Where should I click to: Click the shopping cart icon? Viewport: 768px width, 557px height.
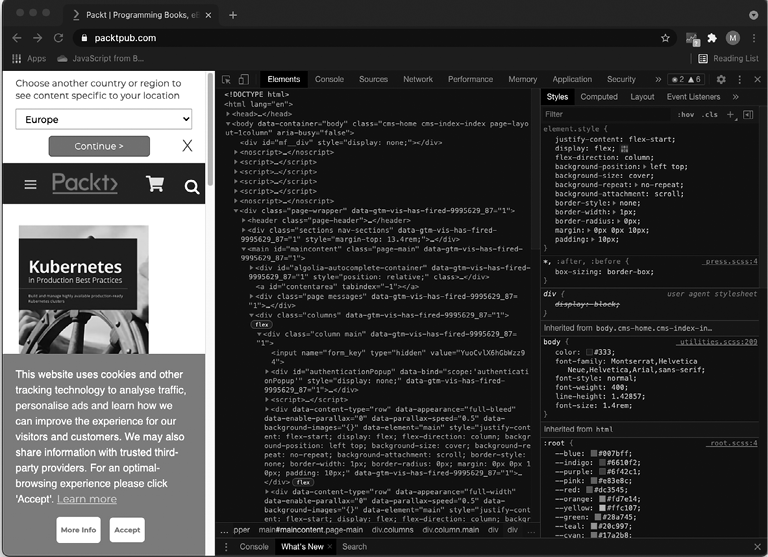pyautogui.click(x=154, y=184)
